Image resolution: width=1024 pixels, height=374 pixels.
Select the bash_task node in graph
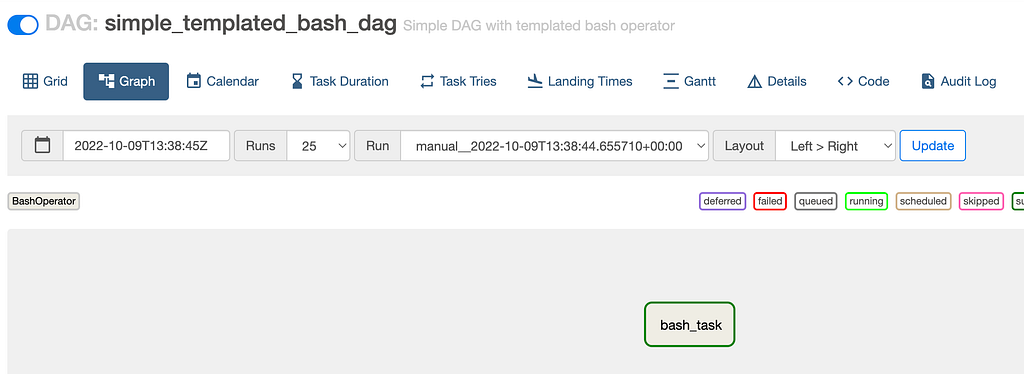point(690,324)
